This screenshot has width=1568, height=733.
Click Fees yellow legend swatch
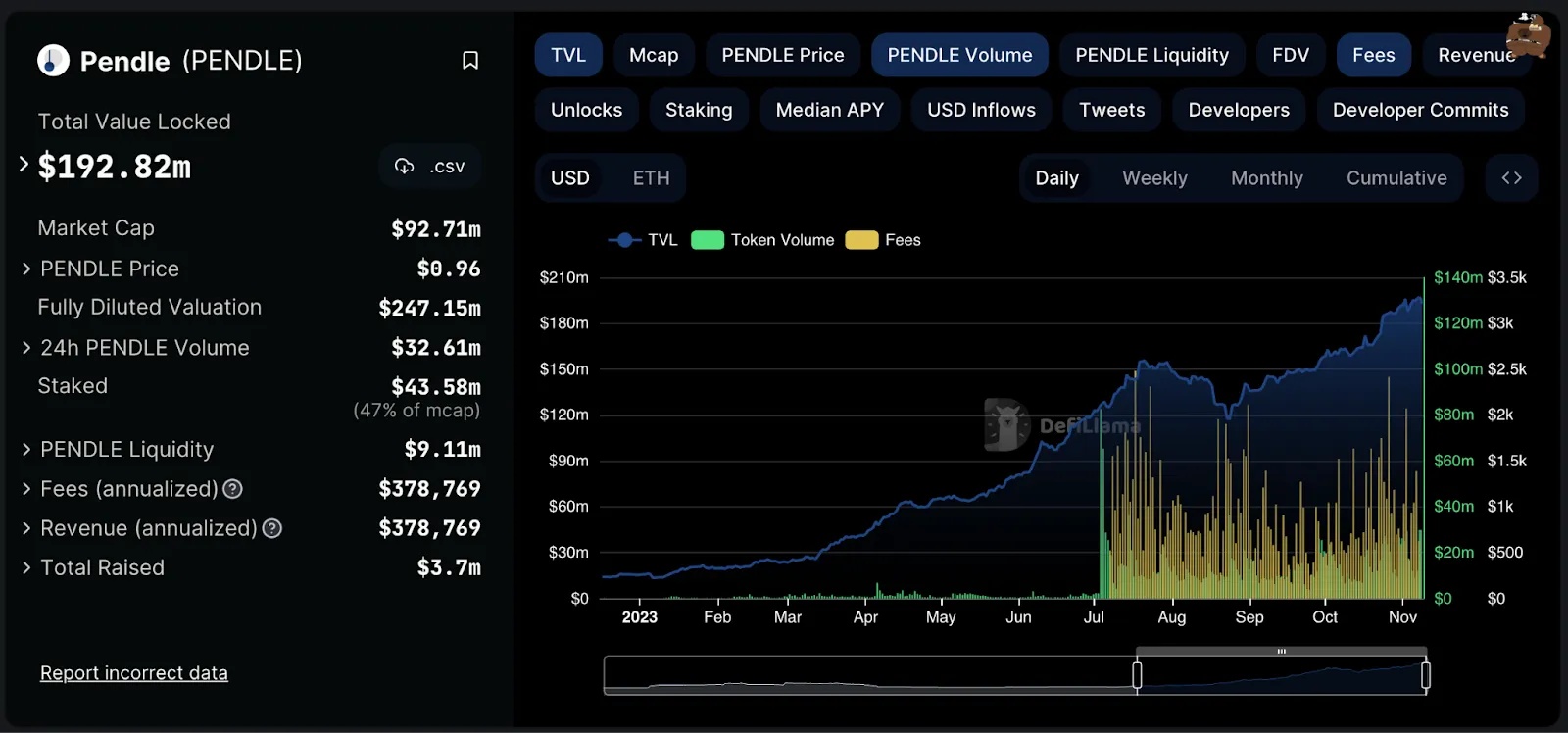(861, 240)
